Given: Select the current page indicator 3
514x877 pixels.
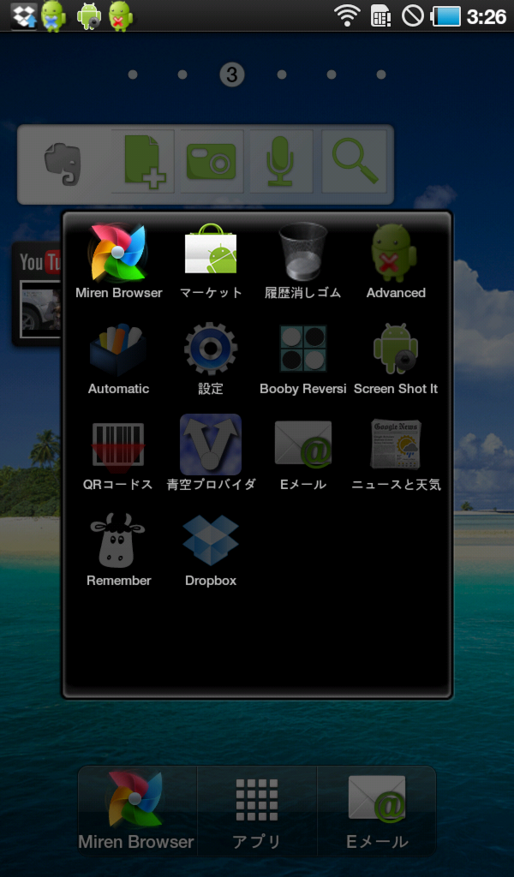Looking at the screenshot, I should click(232, 74).
